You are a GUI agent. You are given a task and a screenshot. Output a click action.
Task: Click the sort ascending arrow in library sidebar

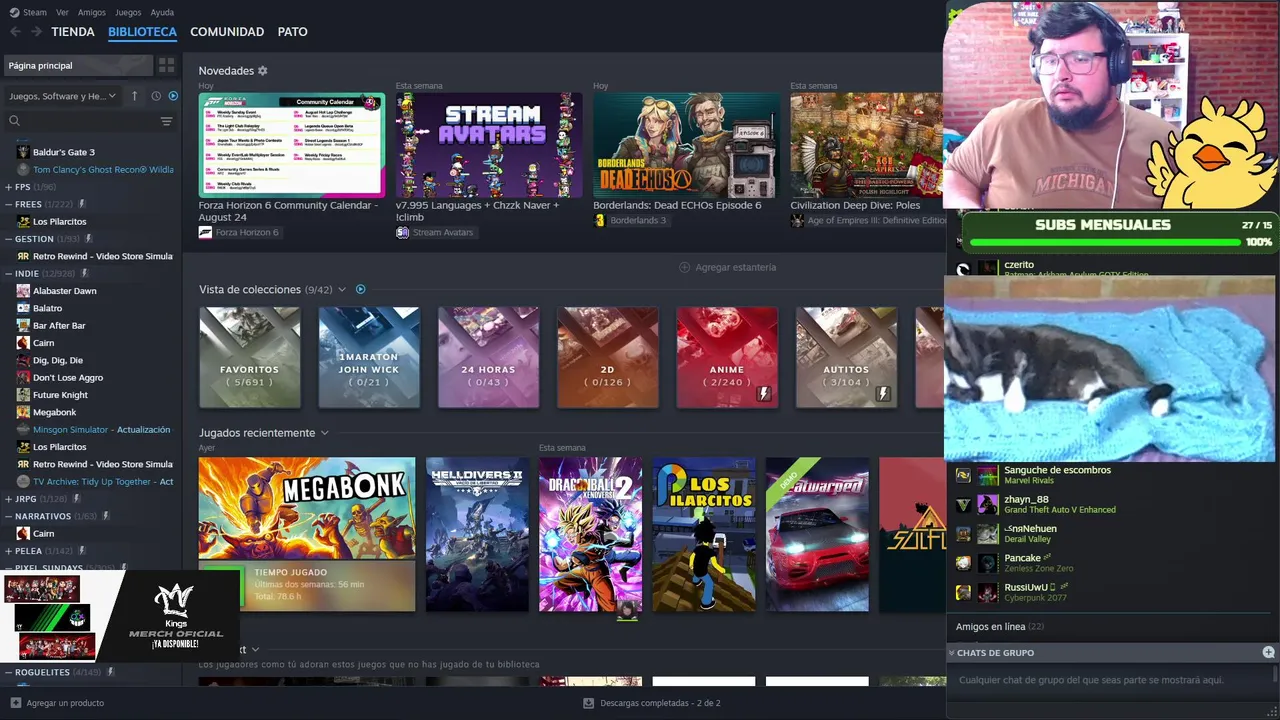click(x=134, y=96)
